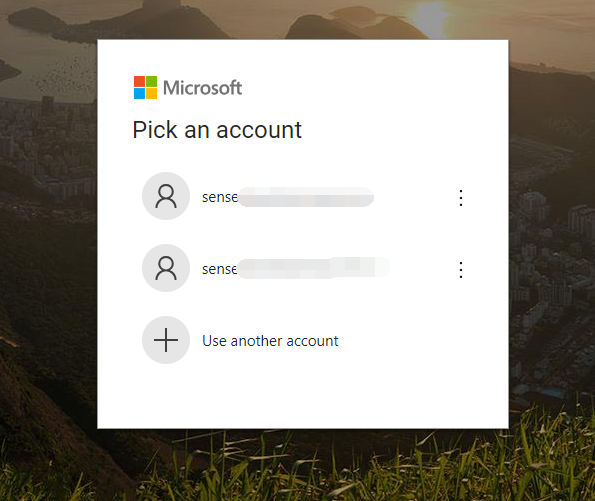595x501 pixels.
Task: Open the three-dot menu for second account
Action: pyautogui.click(x=461, y=270)
